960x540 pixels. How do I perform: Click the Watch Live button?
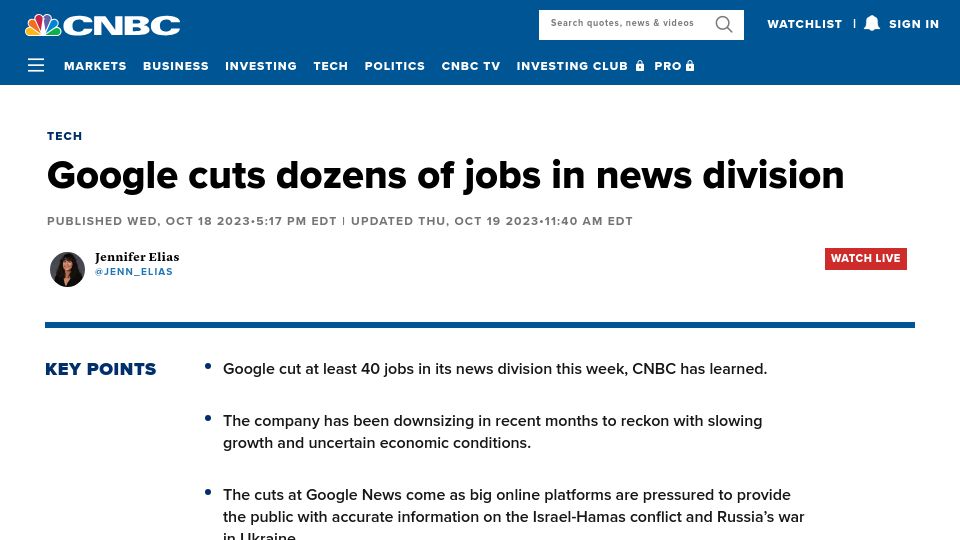(866, 258)
